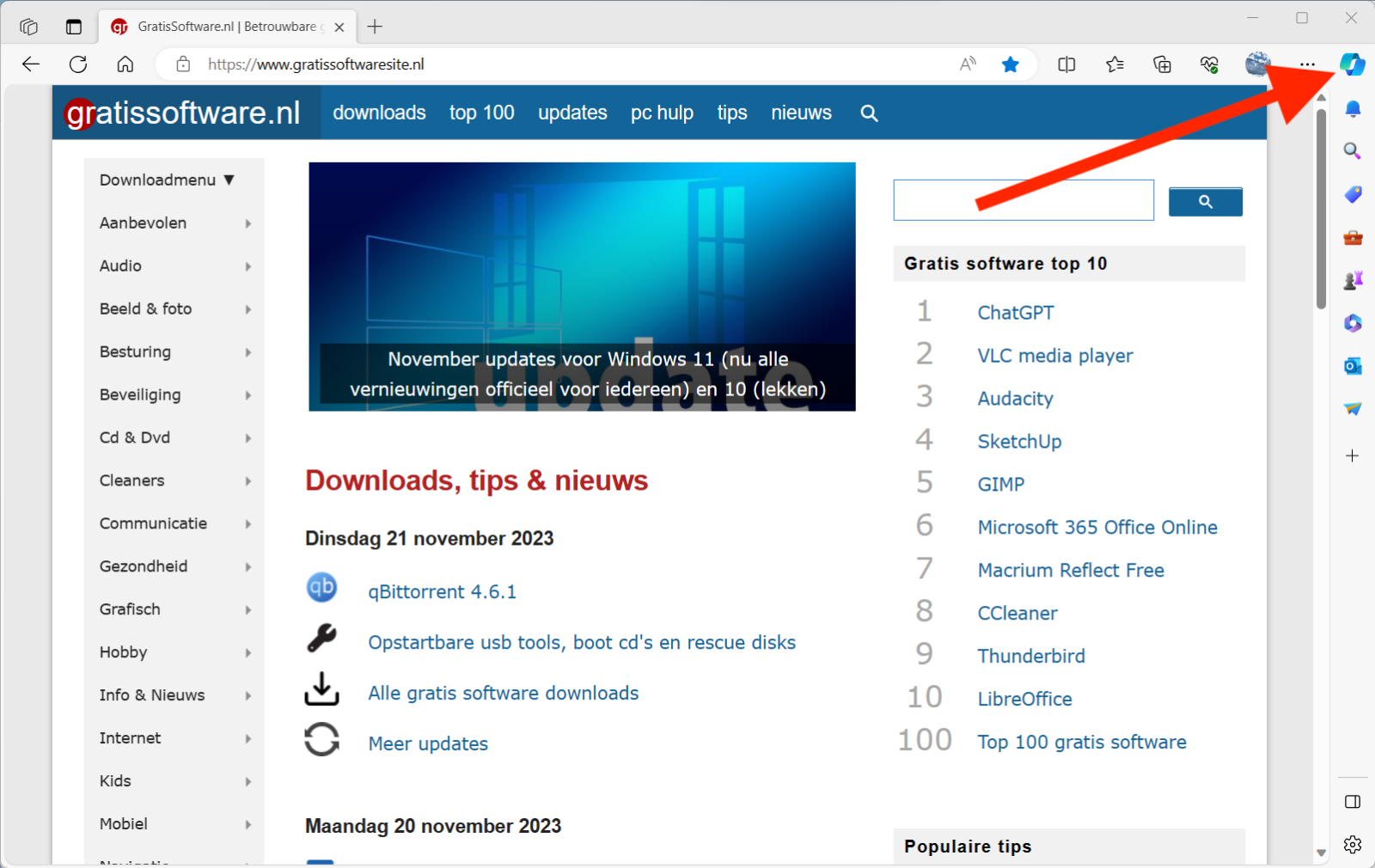Click the site search input field
The image size is (1375, 868).
pyautogui.click(x=1023, y=200)
